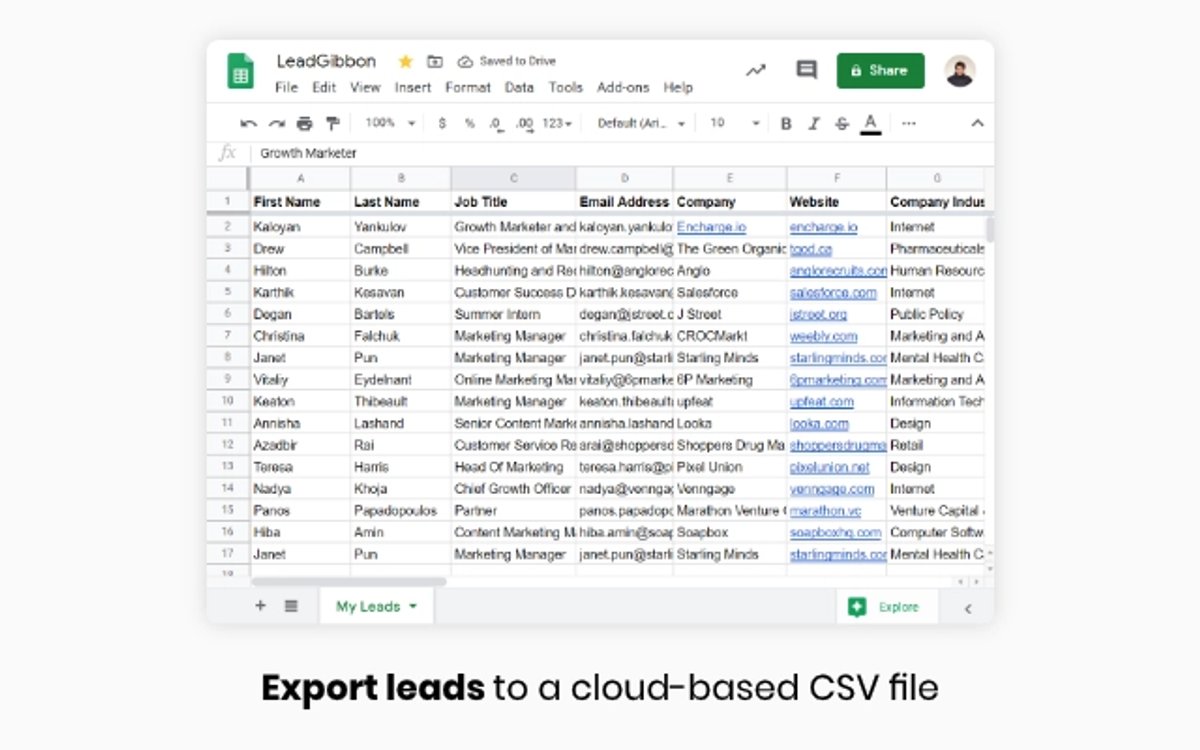
Task: Click the Google Sheets logo icon
Action: (x=241, y=71)
